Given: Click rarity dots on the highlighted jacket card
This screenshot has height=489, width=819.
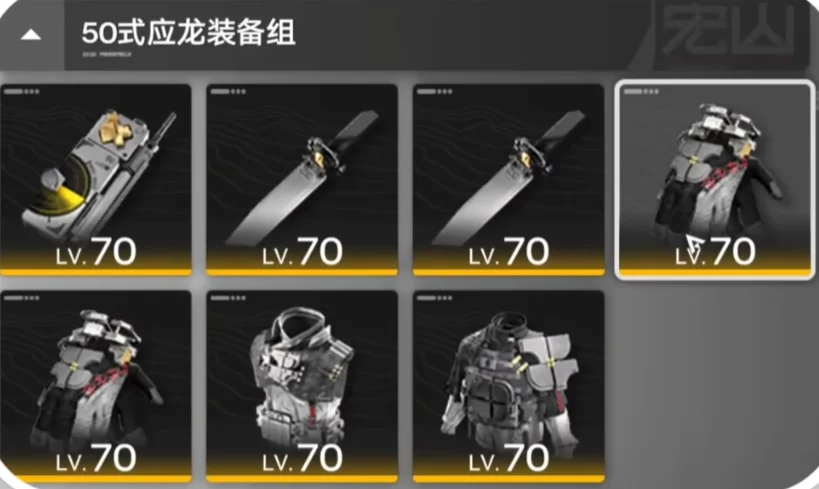Looking at the screenshot, I should pos(641,91).
